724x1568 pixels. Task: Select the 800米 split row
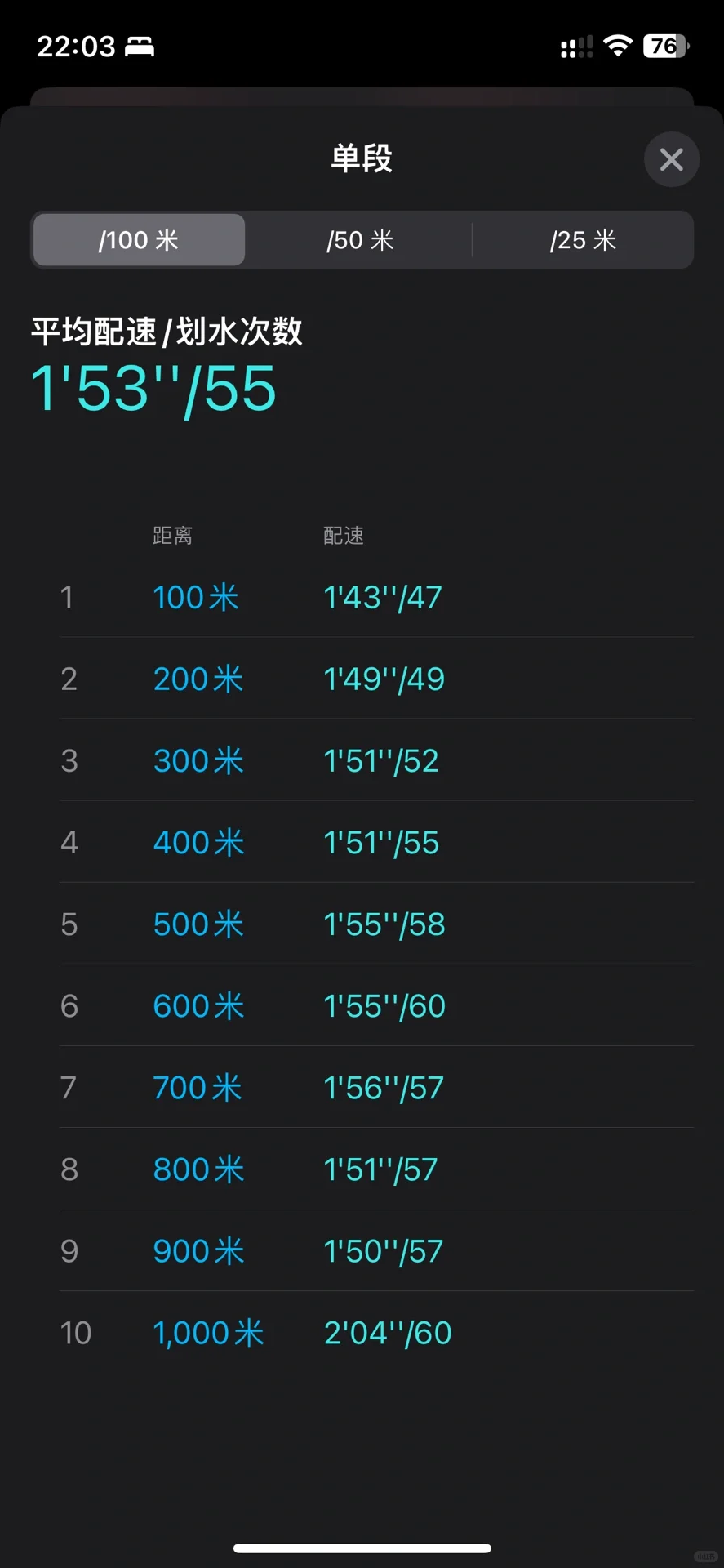click(x=376, y=1169)
